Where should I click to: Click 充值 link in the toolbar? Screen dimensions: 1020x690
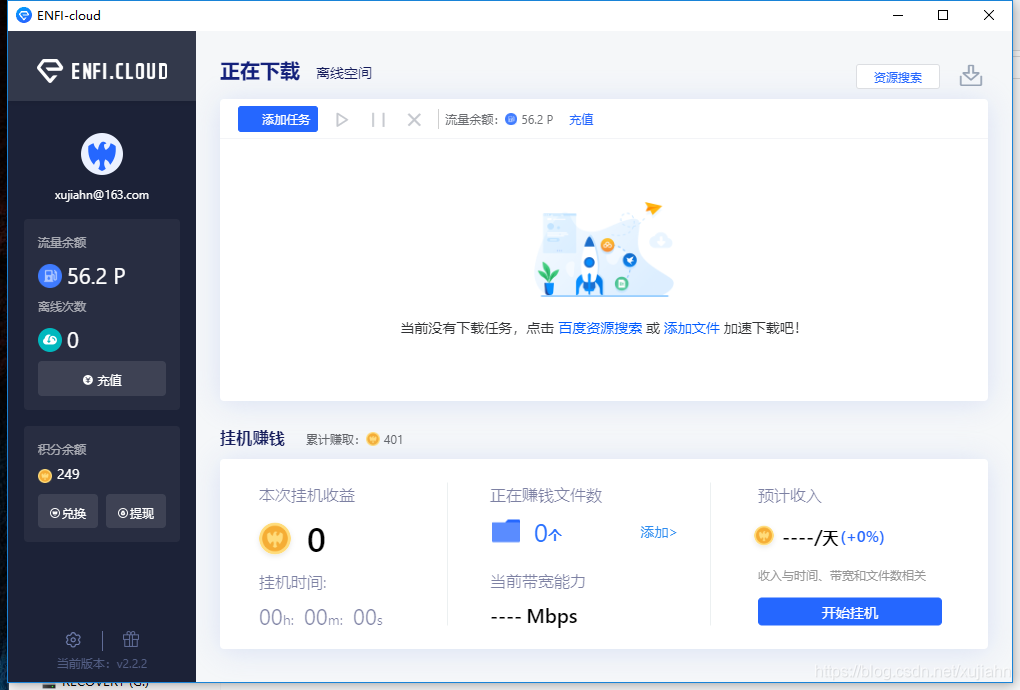coord(581,120)
